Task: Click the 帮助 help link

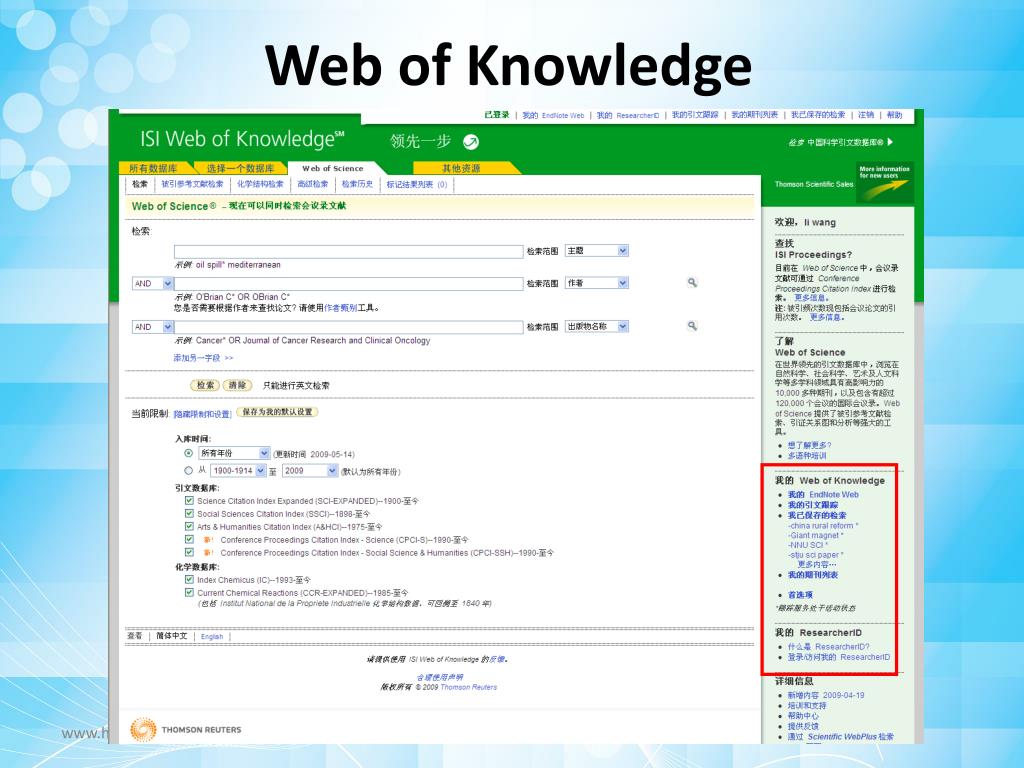Action: click(894, 115)
